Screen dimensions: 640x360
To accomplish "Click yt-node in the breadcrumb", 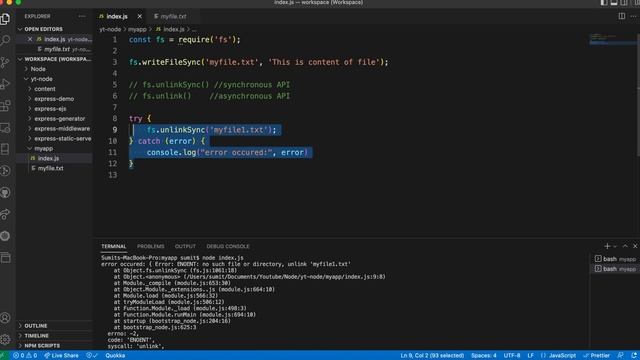I will pos(110,29).
